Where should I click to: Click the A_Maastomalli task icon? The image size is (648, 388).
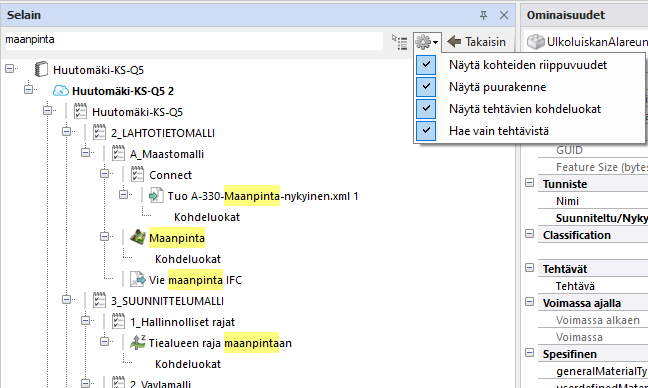pyautogui.click(x=118, y=153)
